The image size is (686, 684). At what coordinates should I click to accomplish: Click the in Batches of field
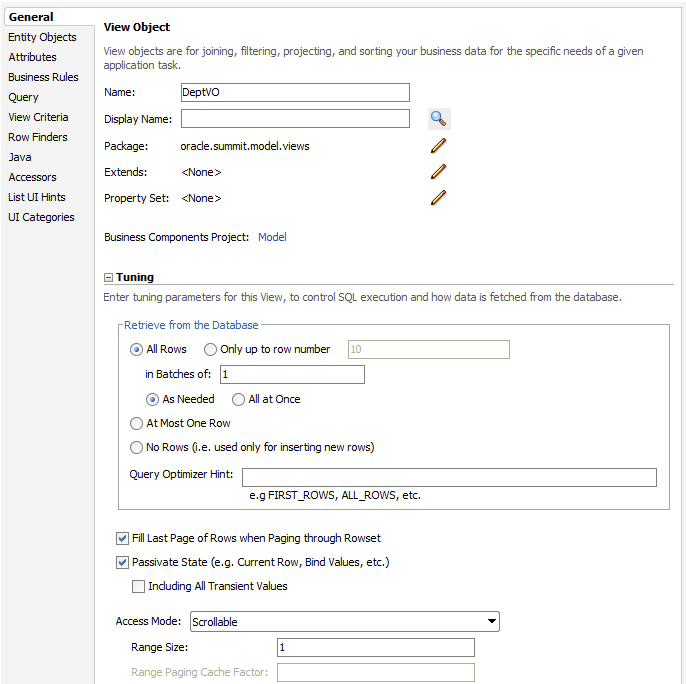[x=292, y=375]
